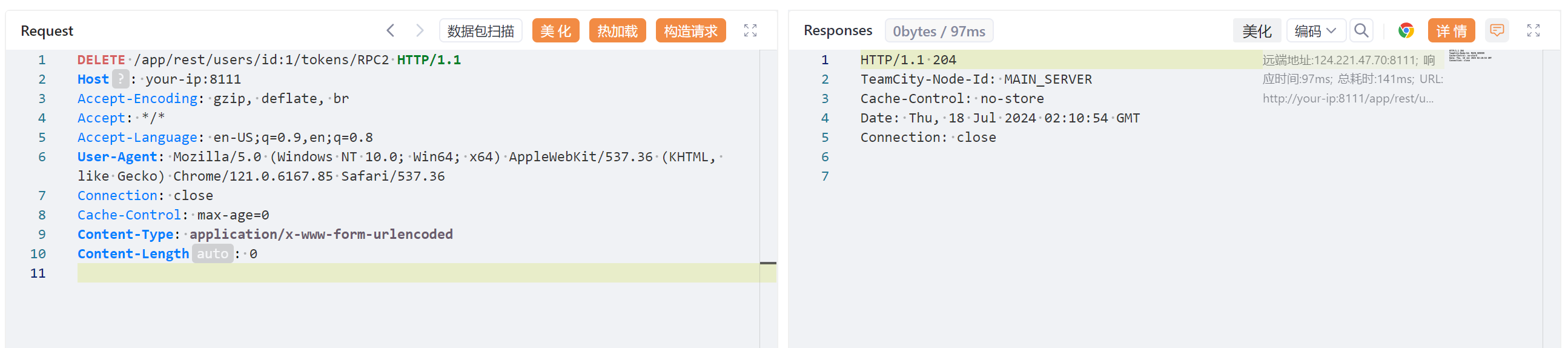
Task: Click the empty line 11 in Request editor
Action: pyautogui.click(x=365, y=273)
